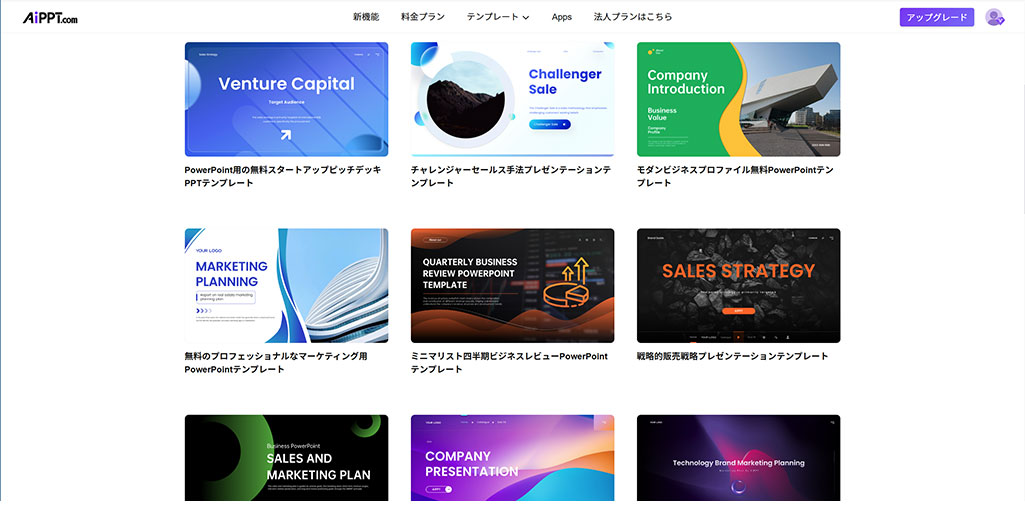
Task: Open Marketing Planning template thumbnail
Action: point(286,285)
